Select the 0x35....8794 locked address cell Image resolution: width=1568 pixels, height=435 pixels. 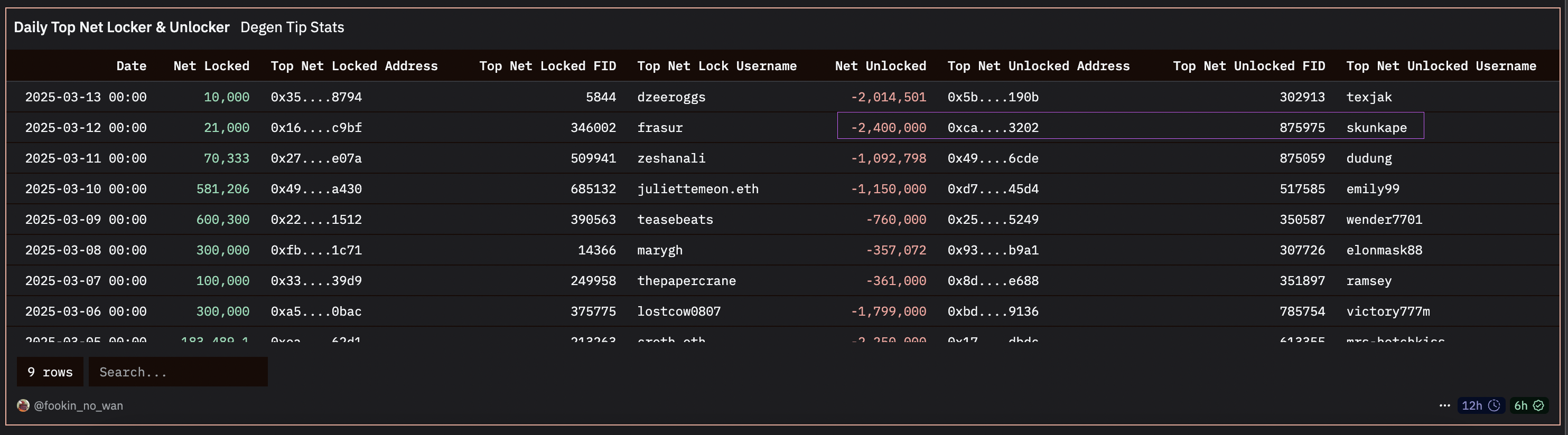316,97
